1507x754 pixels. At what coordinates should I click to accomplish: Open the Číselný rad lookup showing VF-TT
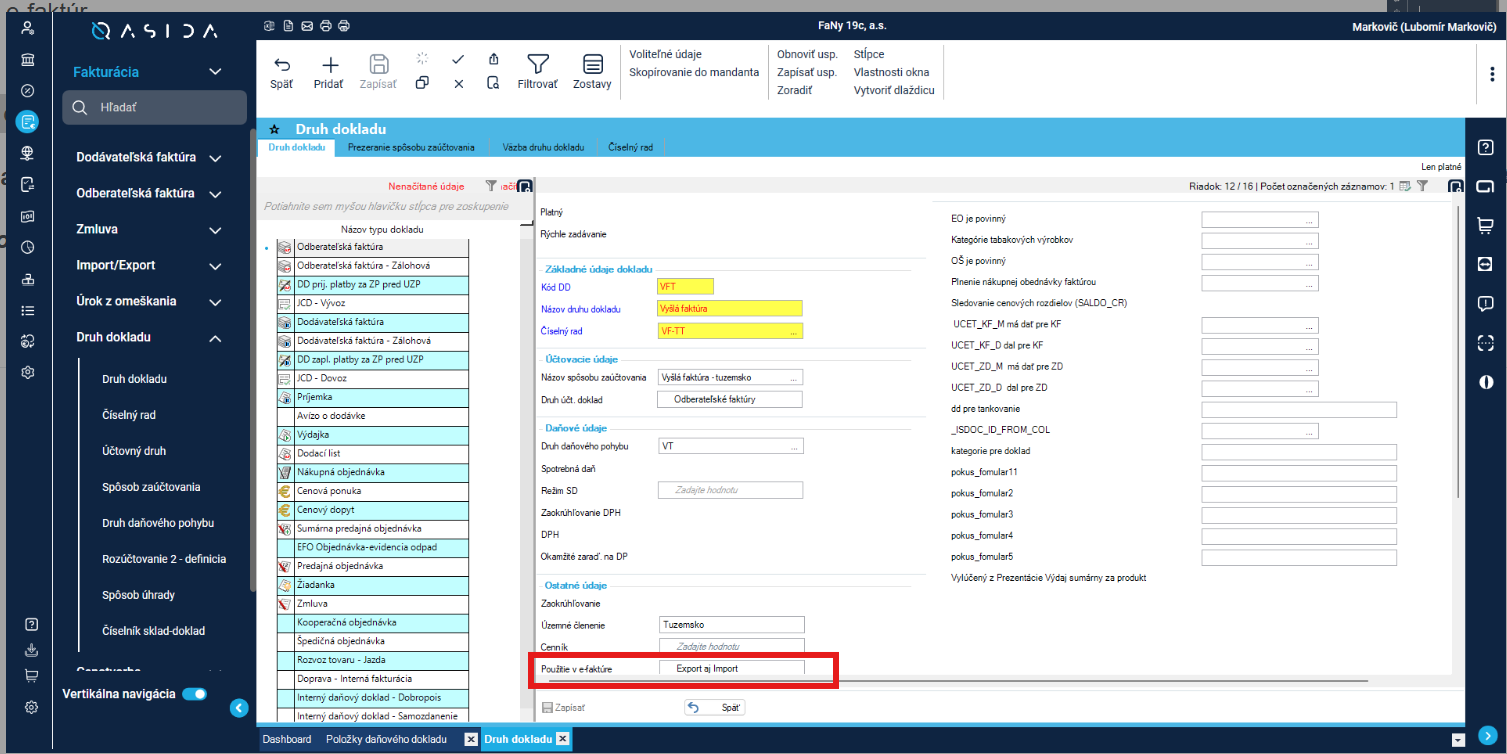click(x=794, y=331)
